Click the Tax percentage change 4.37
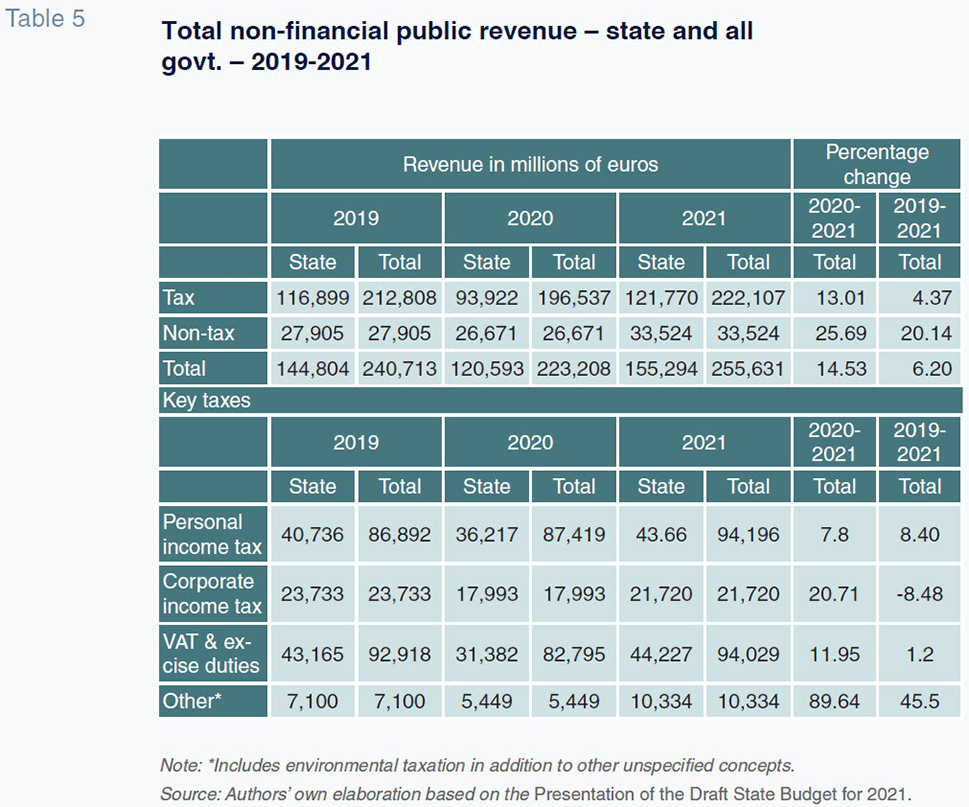Viewport: 969px width, 807px height. pos(932,298)
